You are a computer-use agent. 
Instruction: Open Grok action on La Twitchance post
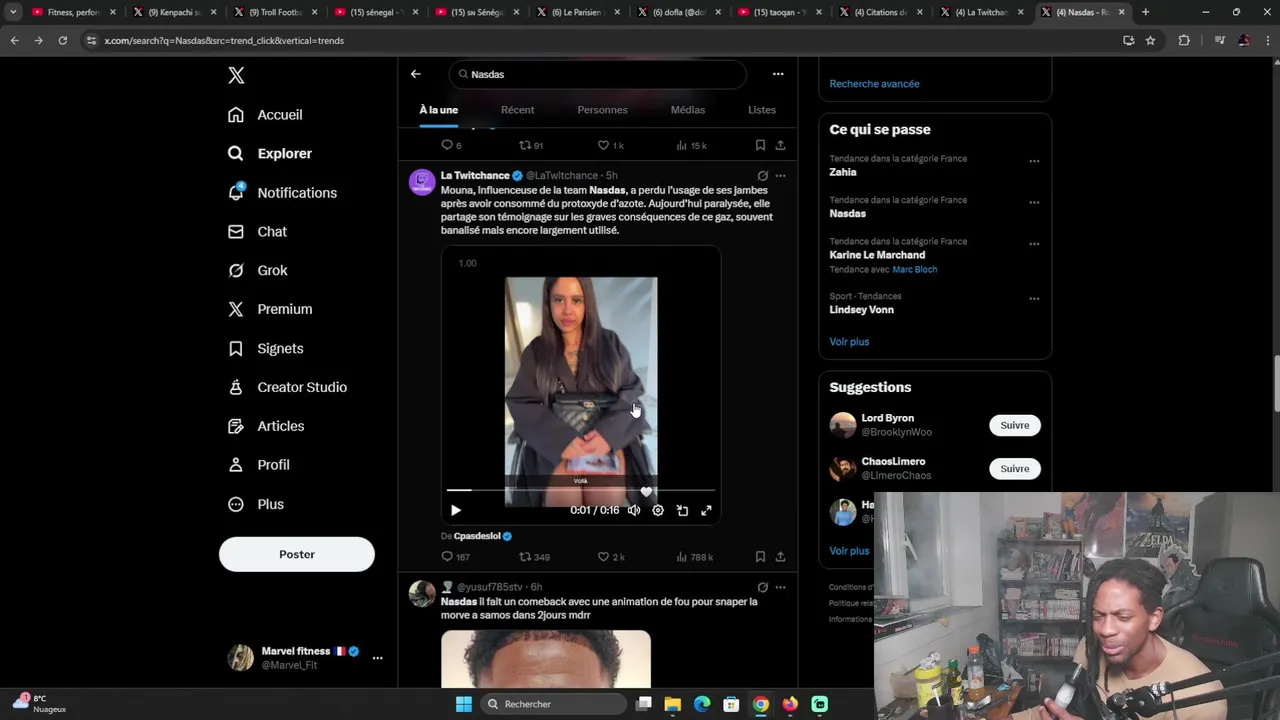(x=763, y=176)
